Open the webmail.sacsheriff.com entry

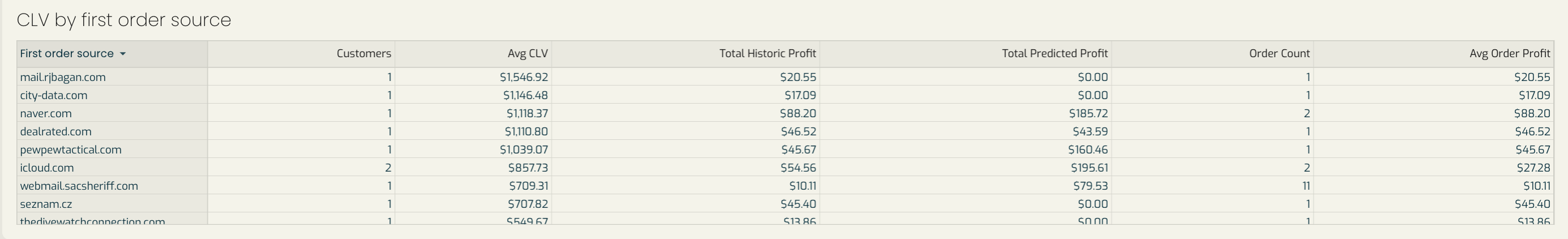click(79, 186)
